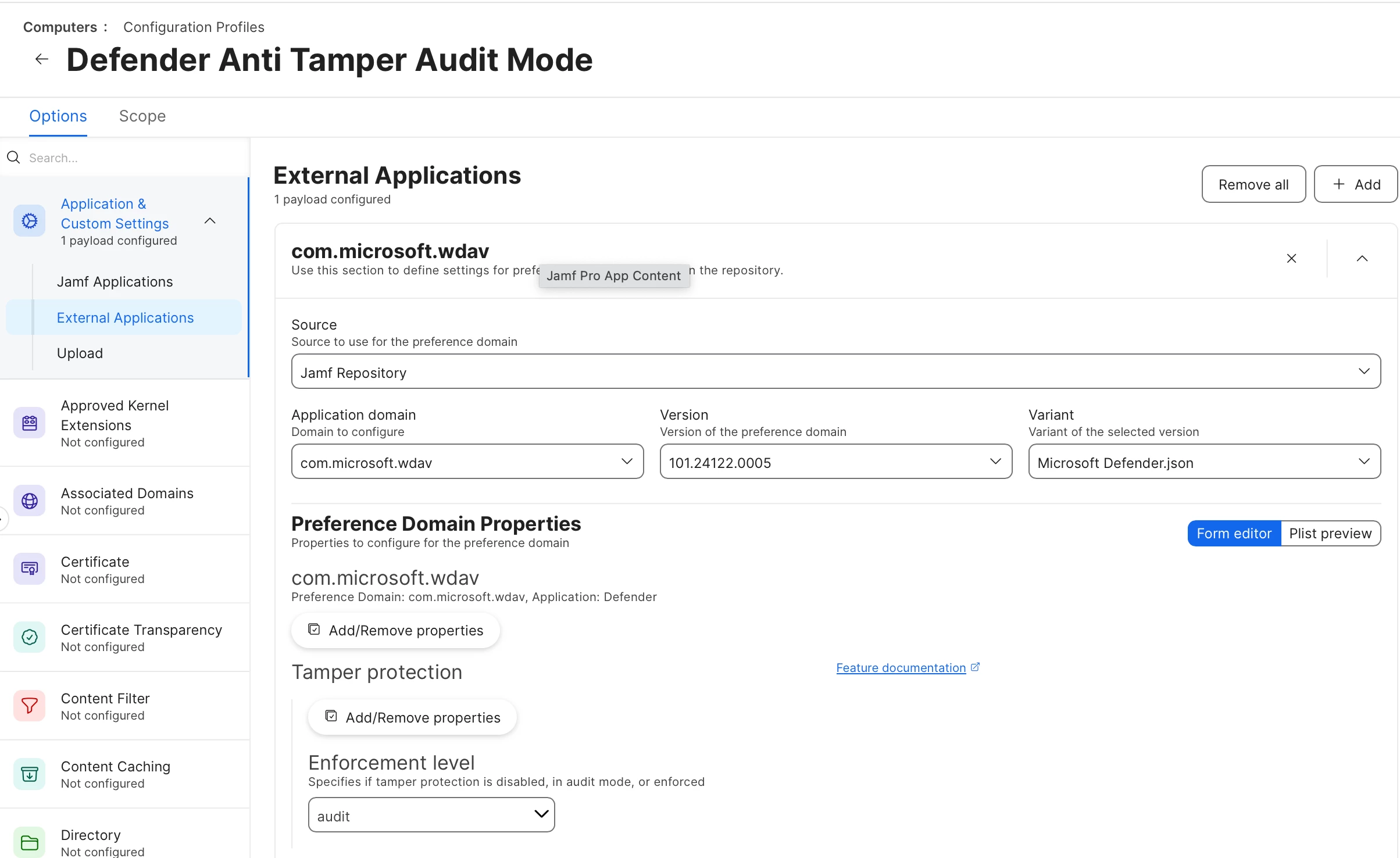The height and width of the screenshot is (858, 1400).
Task: Select Jamf Applications in the sidebar
Action: click(115, 282)
